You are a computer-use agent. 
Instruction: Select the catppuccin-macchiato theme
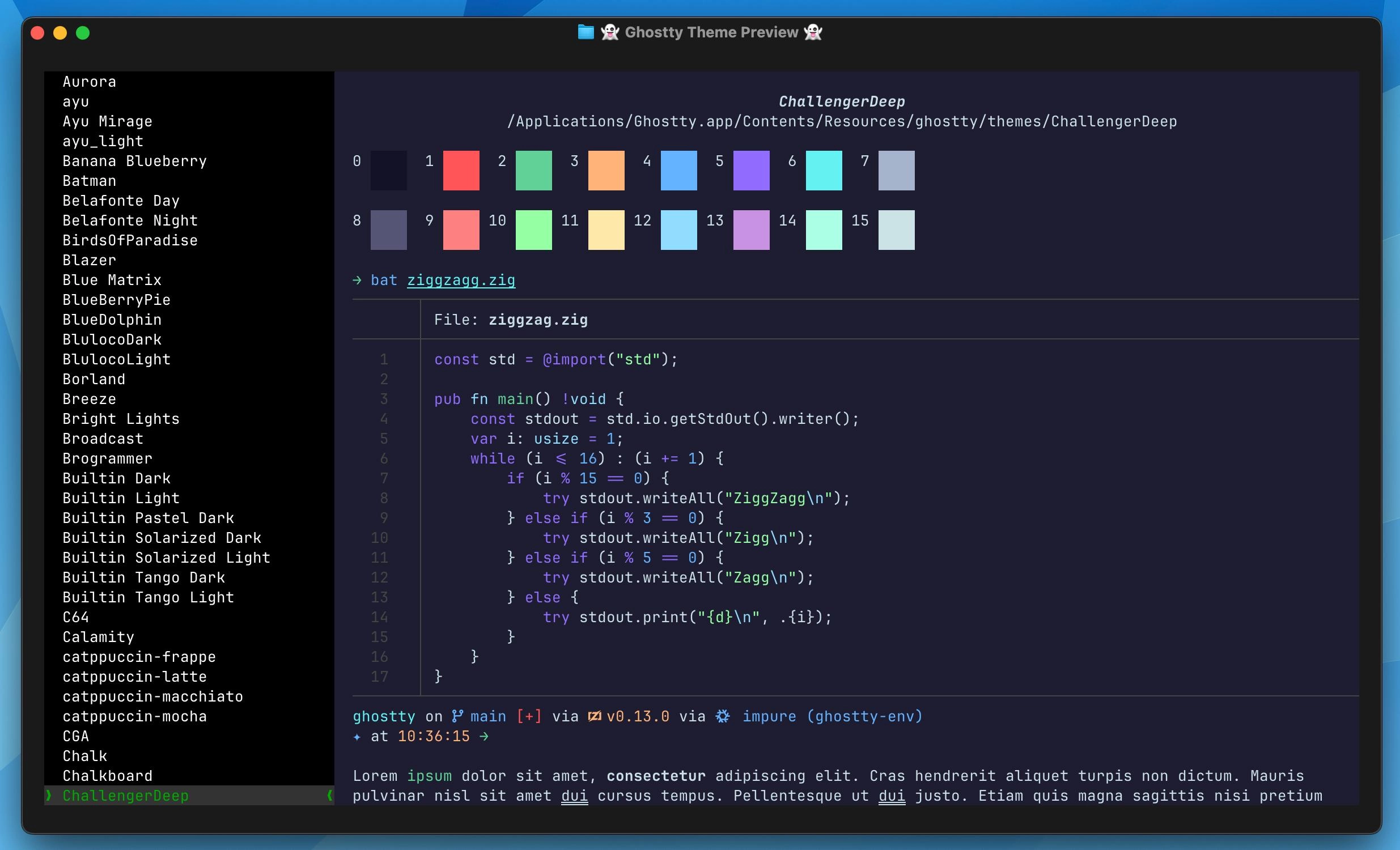(x=153, y=696)
